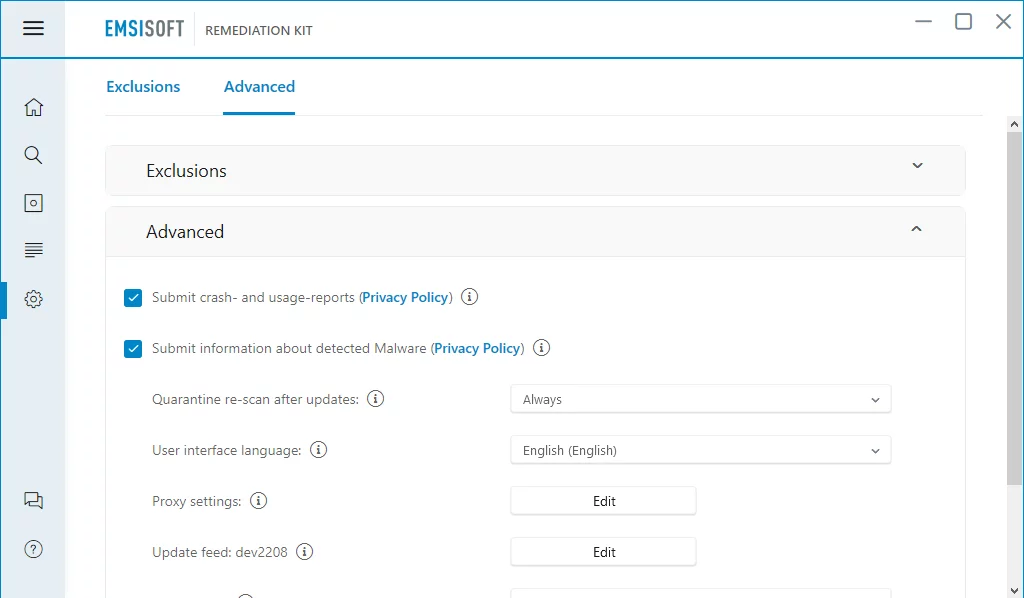
Task: Collapse the Advanced section
Action: tap(917, 229)
